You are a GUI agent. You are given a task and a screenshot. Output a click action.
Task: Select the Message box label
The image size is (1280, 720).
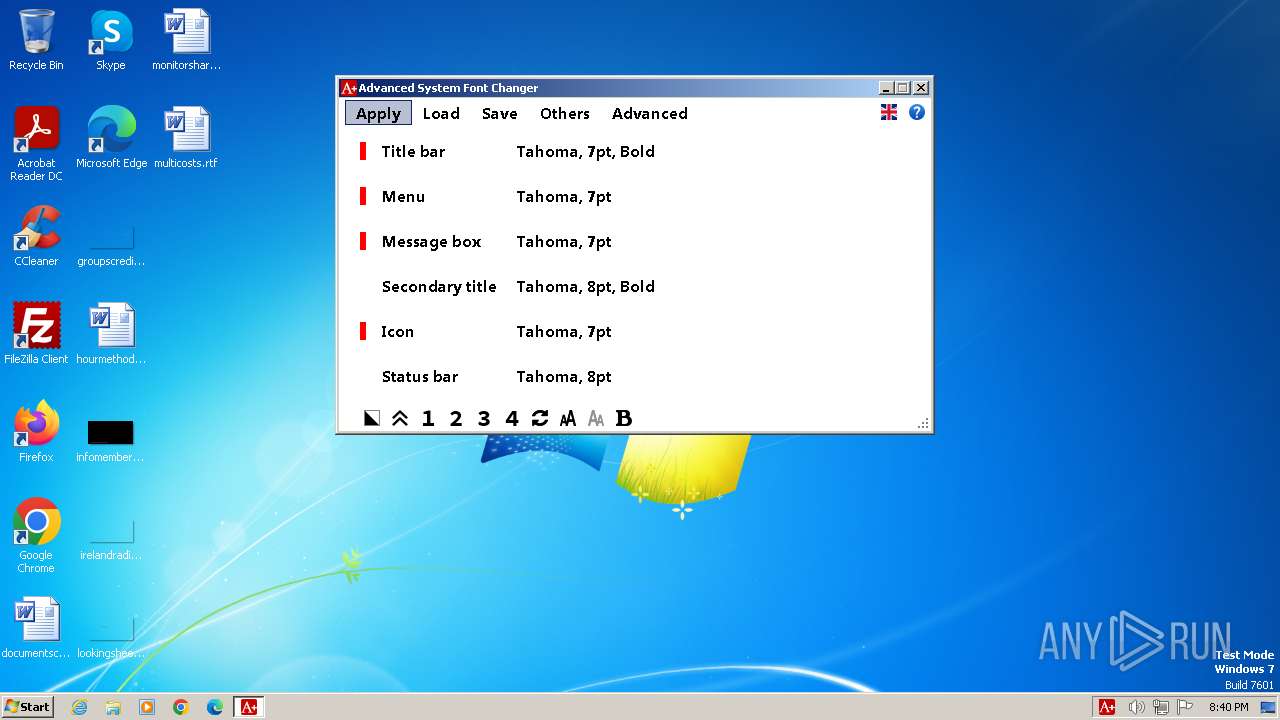[x=431, y=242]
